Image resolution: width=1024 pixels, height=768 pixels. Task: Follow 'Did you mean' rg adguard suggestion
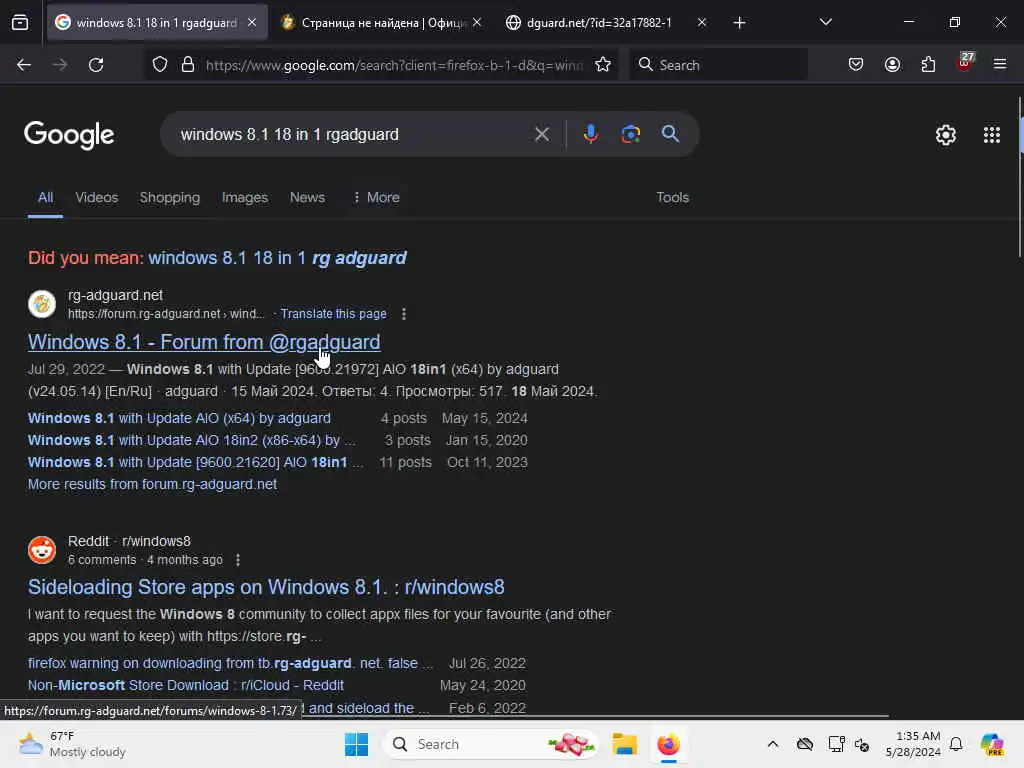[277, 258]
